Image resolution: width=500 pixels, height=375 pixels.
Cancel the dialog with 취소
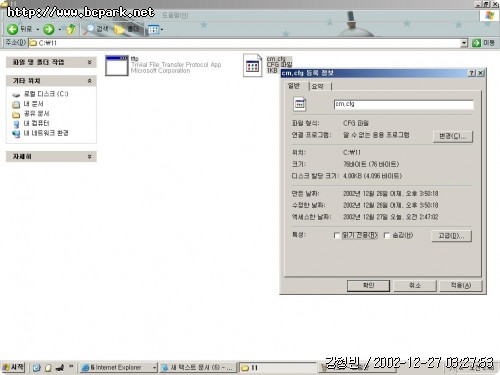415,286
